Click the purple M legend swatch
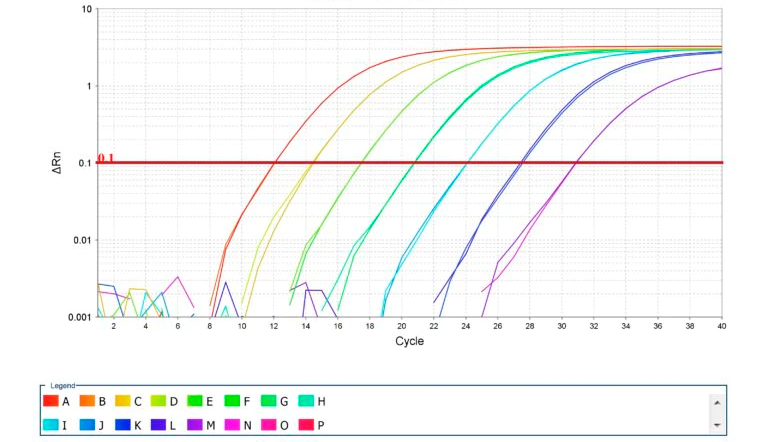The image size is (768, 442). (194, 425)
